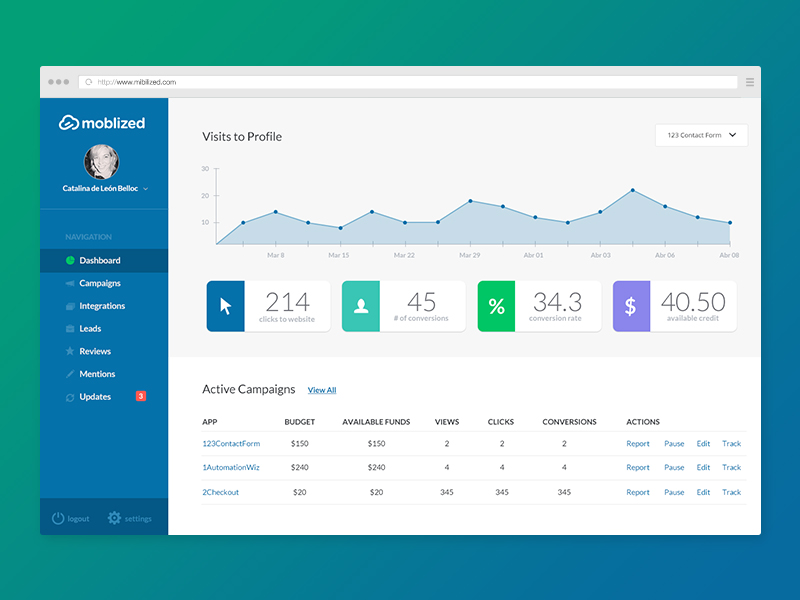Click the teal person conversions icon

tap(360, 306)
